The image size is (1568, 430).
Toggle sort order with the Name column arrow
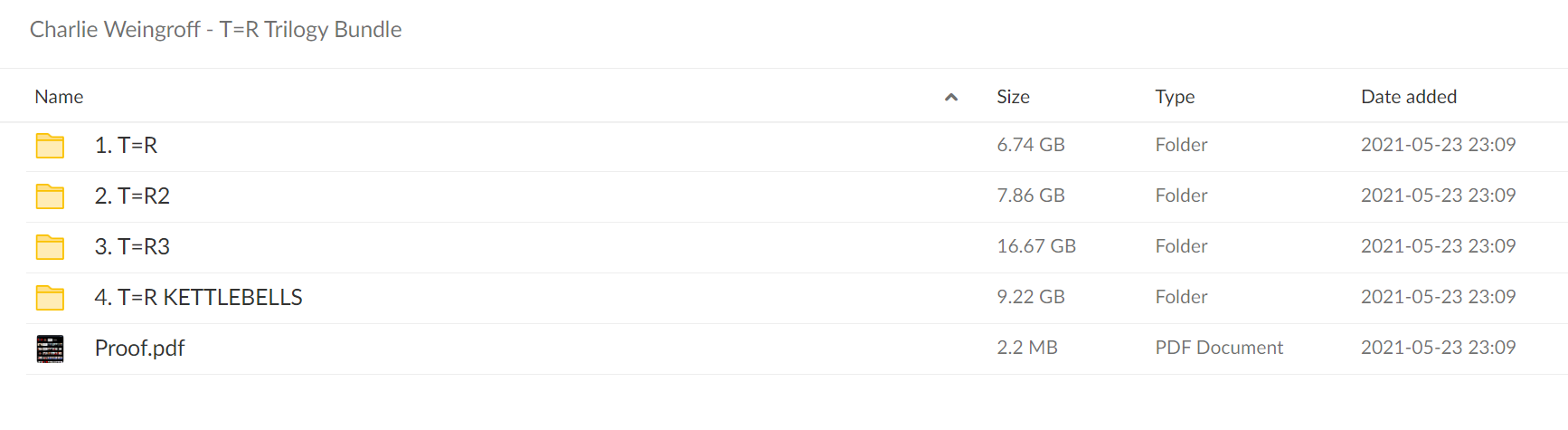click(x=951, y=97)
